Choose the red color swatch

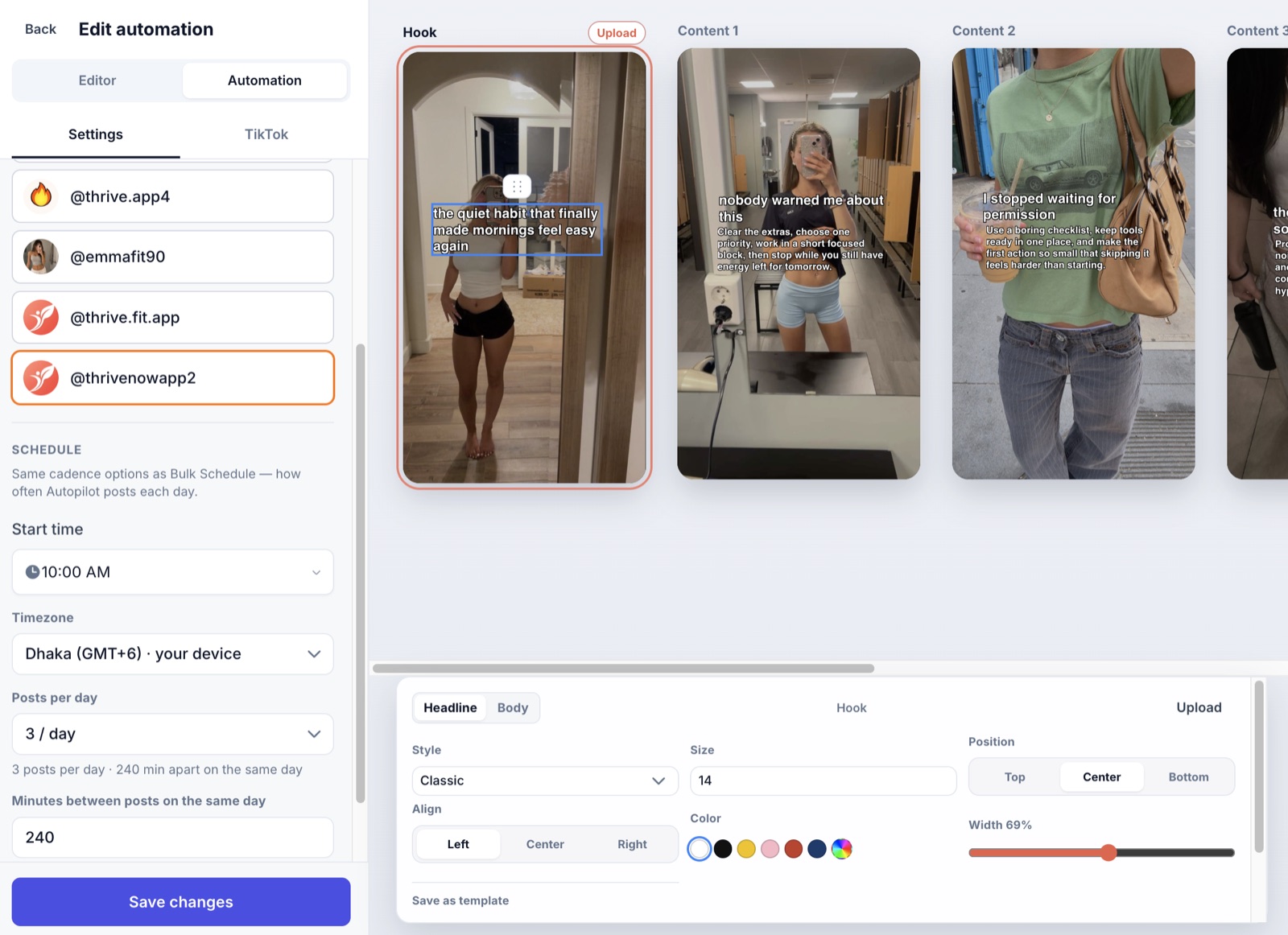[794, 849]
